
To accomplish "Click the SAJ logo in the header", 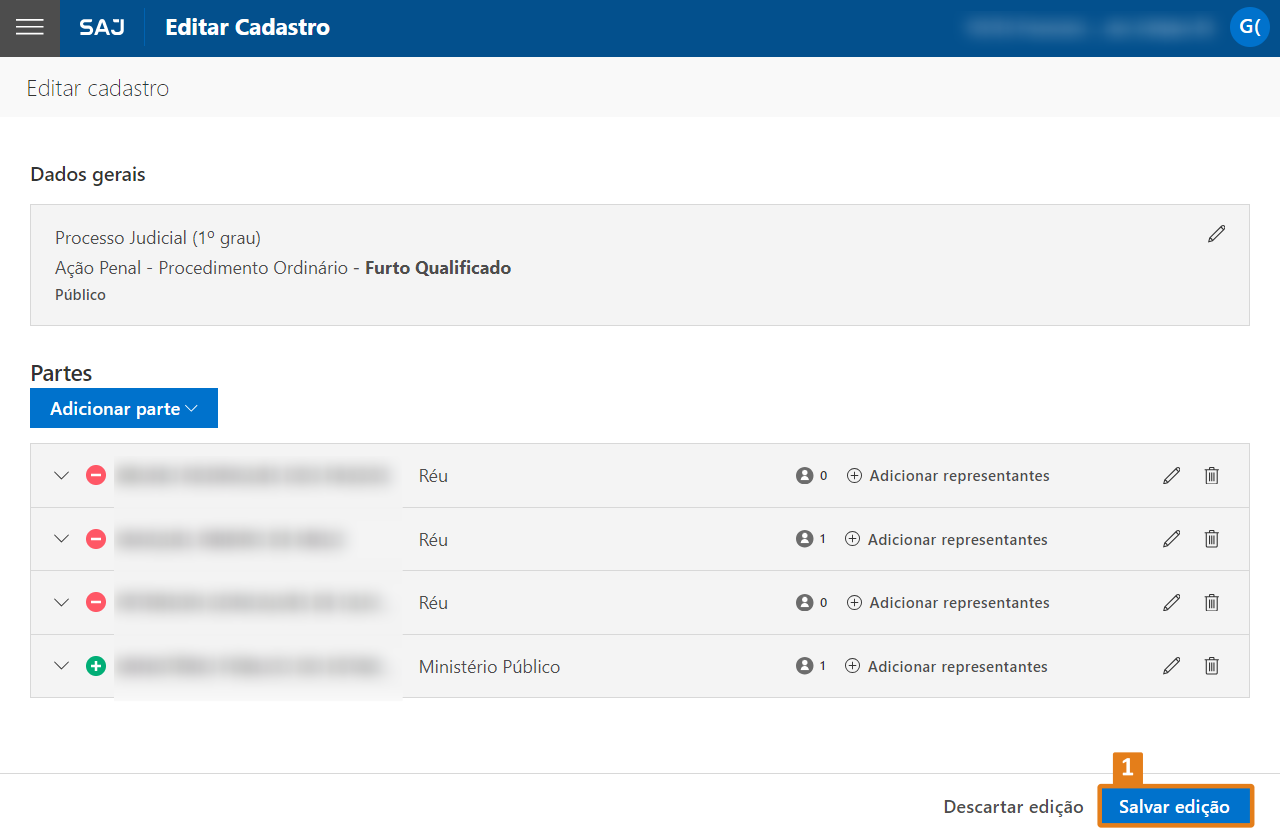I will 102,28.
